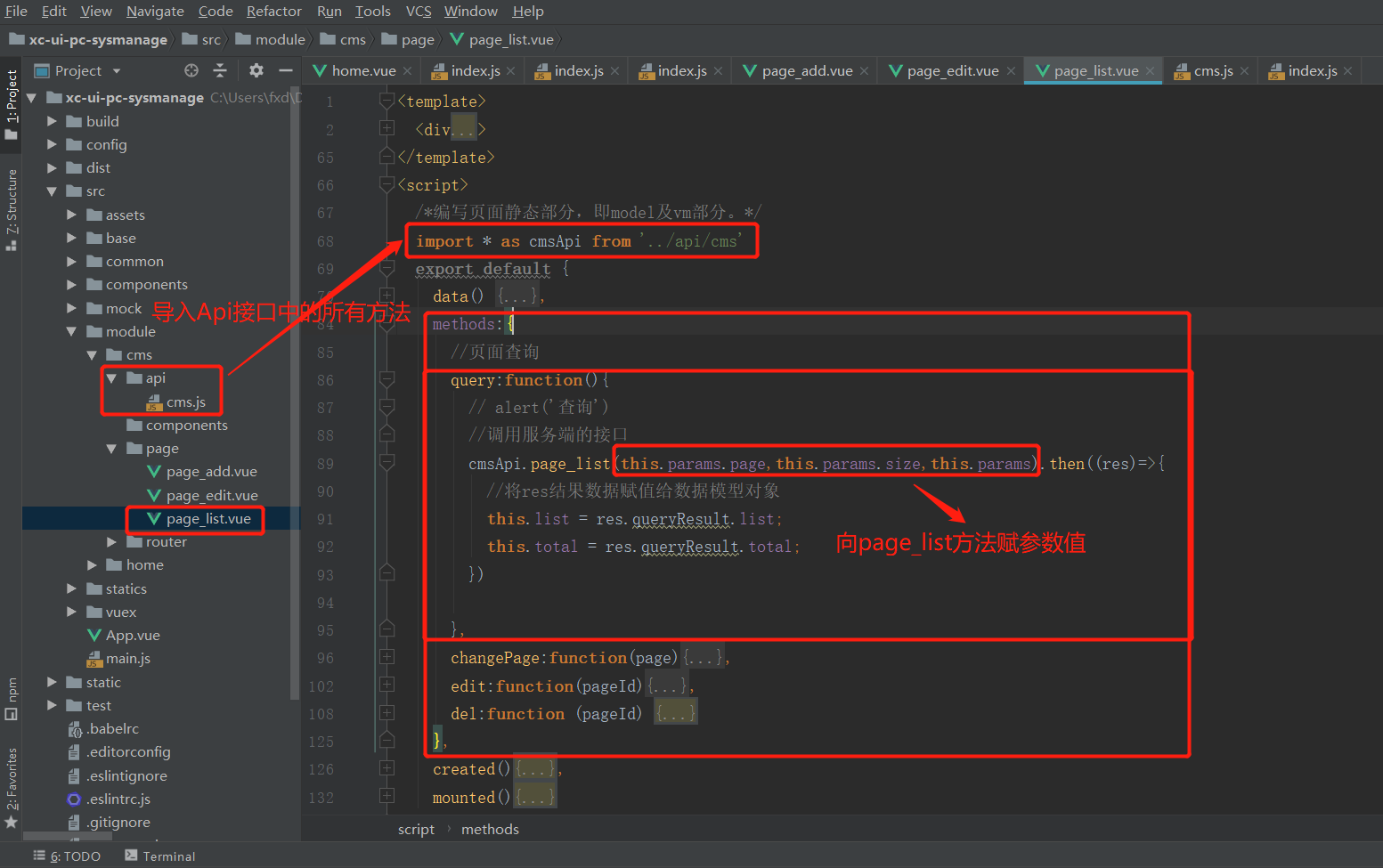Open the VCS menu

click(419, 11)
